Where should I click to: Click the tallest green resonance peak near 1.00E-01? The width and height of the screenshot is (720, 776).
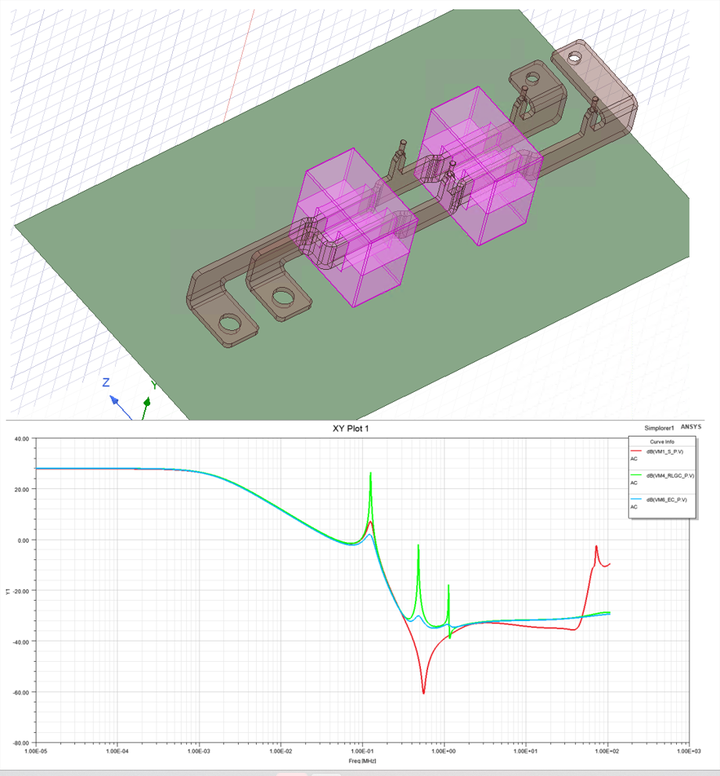pyautogui.click(x=371, y=475)
